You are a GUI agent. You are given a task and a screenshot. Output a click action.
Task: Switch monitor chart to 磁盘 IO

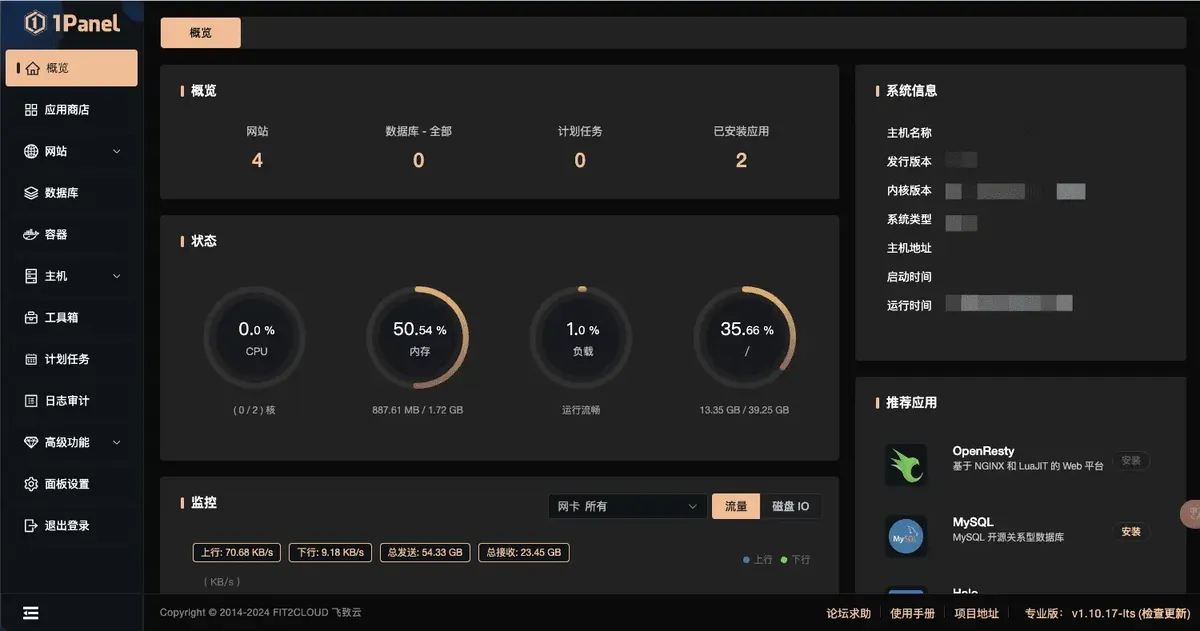point(790,507)
